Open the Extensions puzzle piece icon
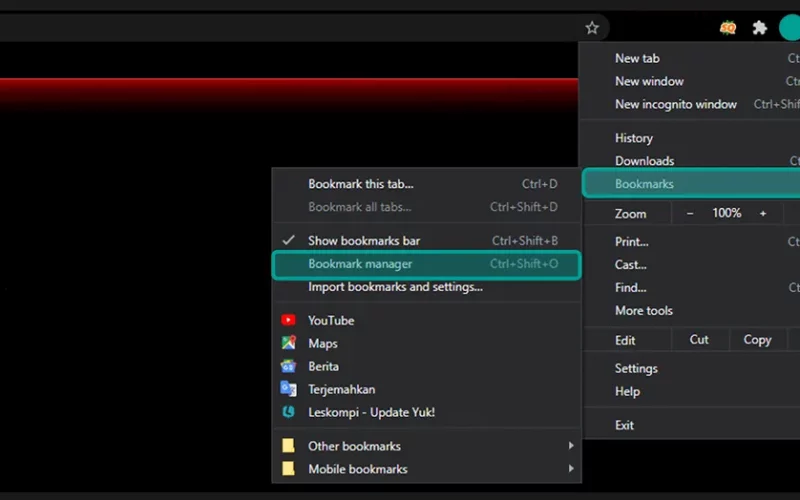The width and height of the screenshot is (800, 500). (x=760, y=28)
